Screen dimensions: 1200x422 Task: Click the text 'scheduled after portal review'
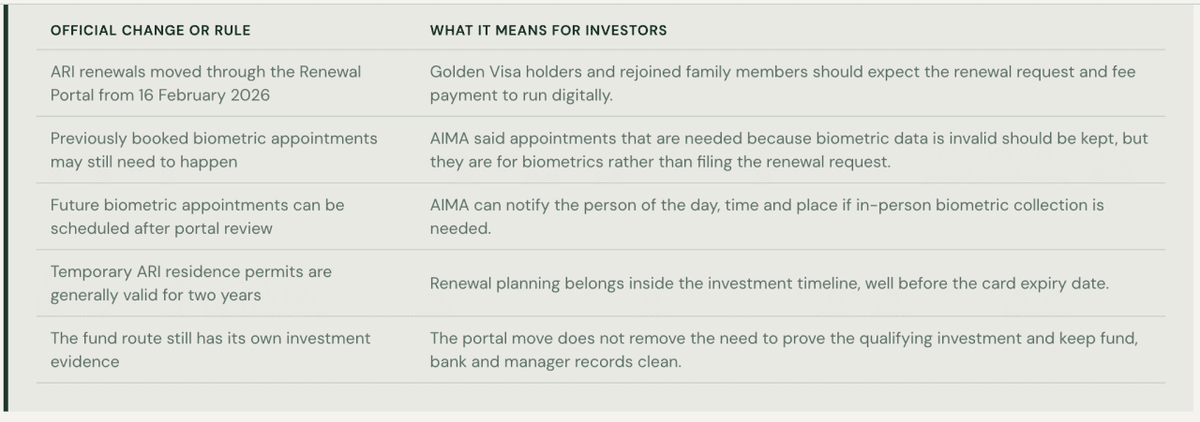pyautogui.click(x=163, y=228)
